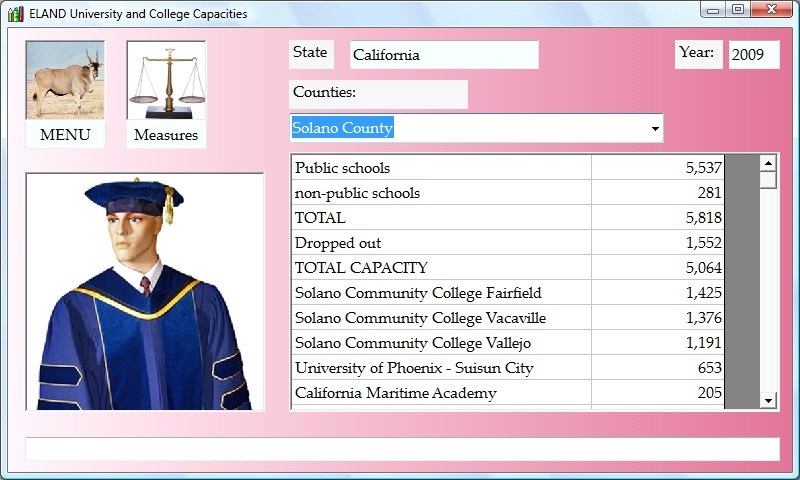Screen dimensions: 800x480
Task: Select University of Phoenix - Suisun City
Action: point(440,368)
